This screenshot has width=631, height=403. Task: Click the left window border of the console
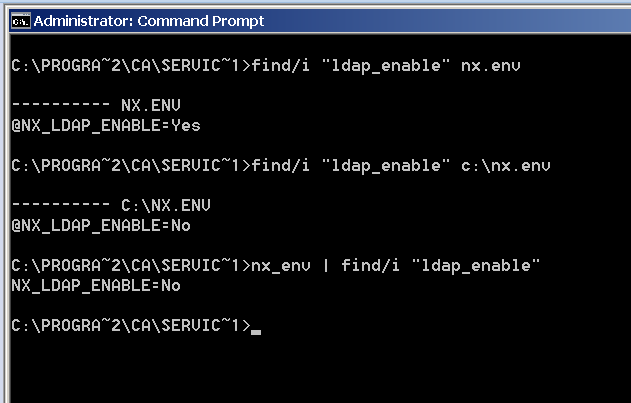[5, 217]
